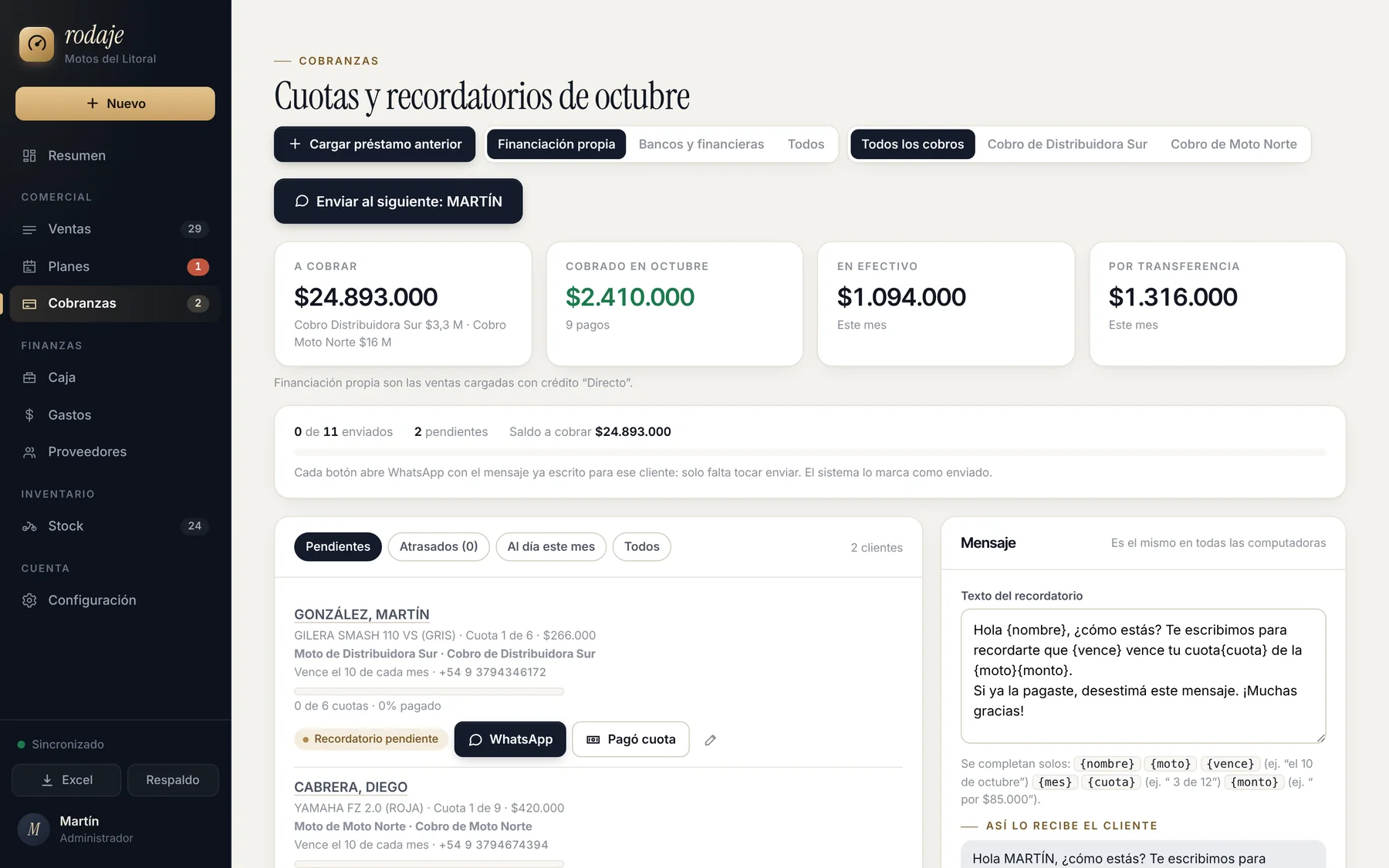Register Pagó cuota for González Martín
This screenshot has height=868, width=1389.
coord(630,739)
